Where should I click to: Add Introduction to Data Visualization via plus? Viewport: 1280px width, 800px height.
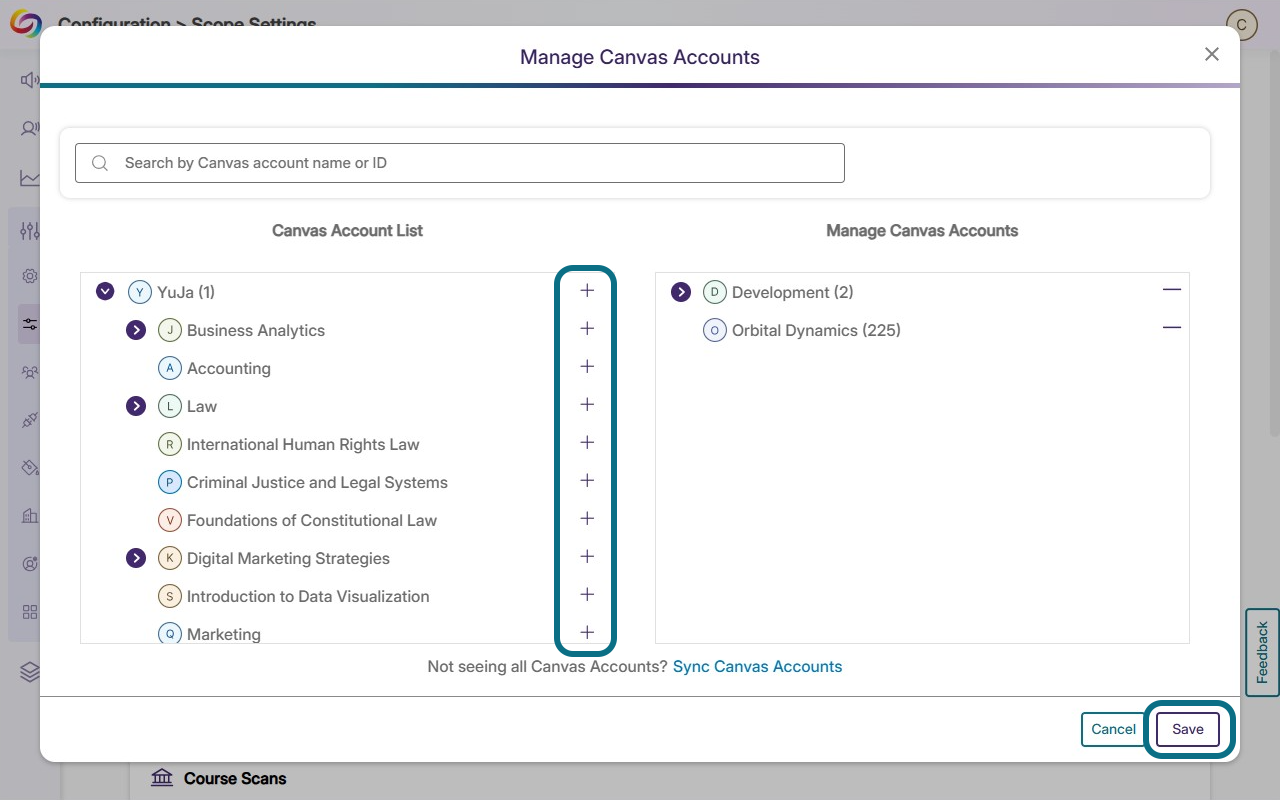click(x=587, y=595)
